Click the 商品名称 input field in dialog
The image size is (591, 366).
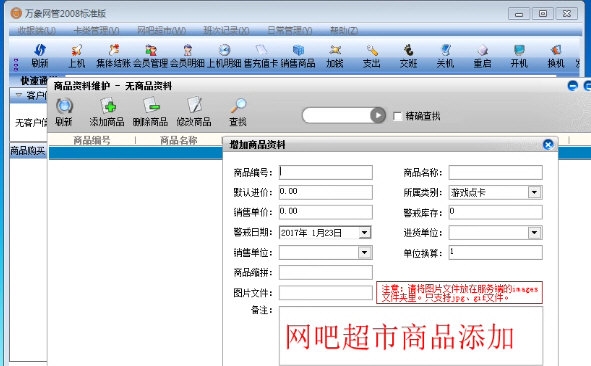click(x=495, y=172)
